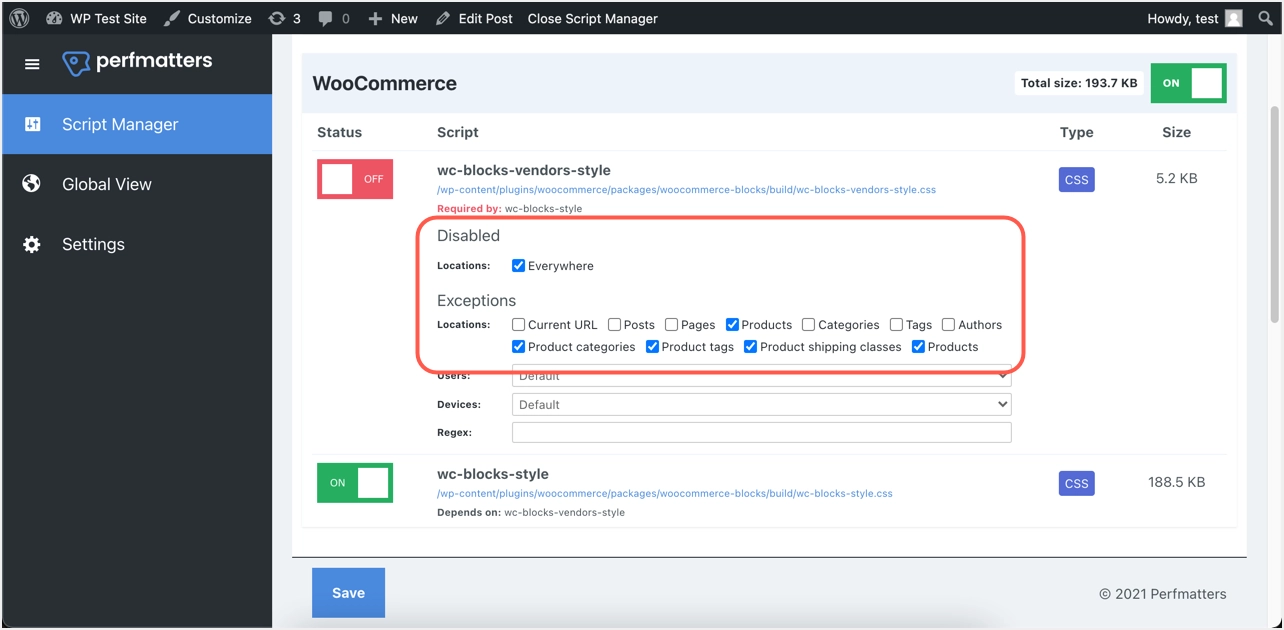Click the Global View globe icon
The image size is (1284, 630).
32,184
